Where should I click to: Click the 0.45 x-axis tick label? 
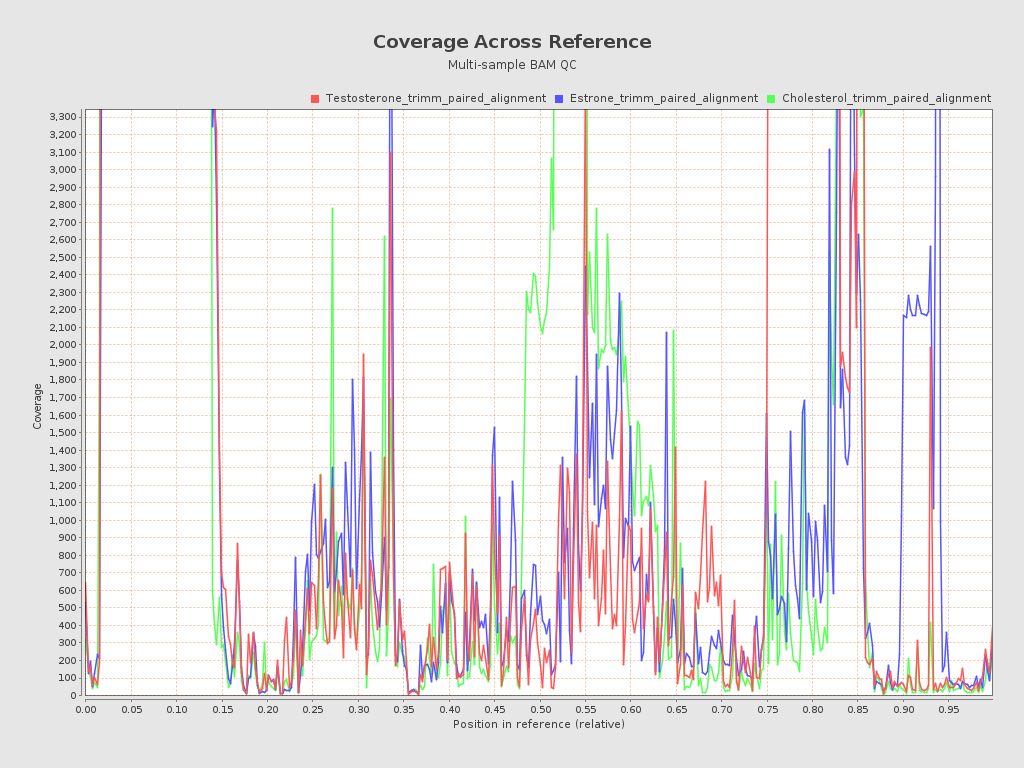[x=494, y=709]
